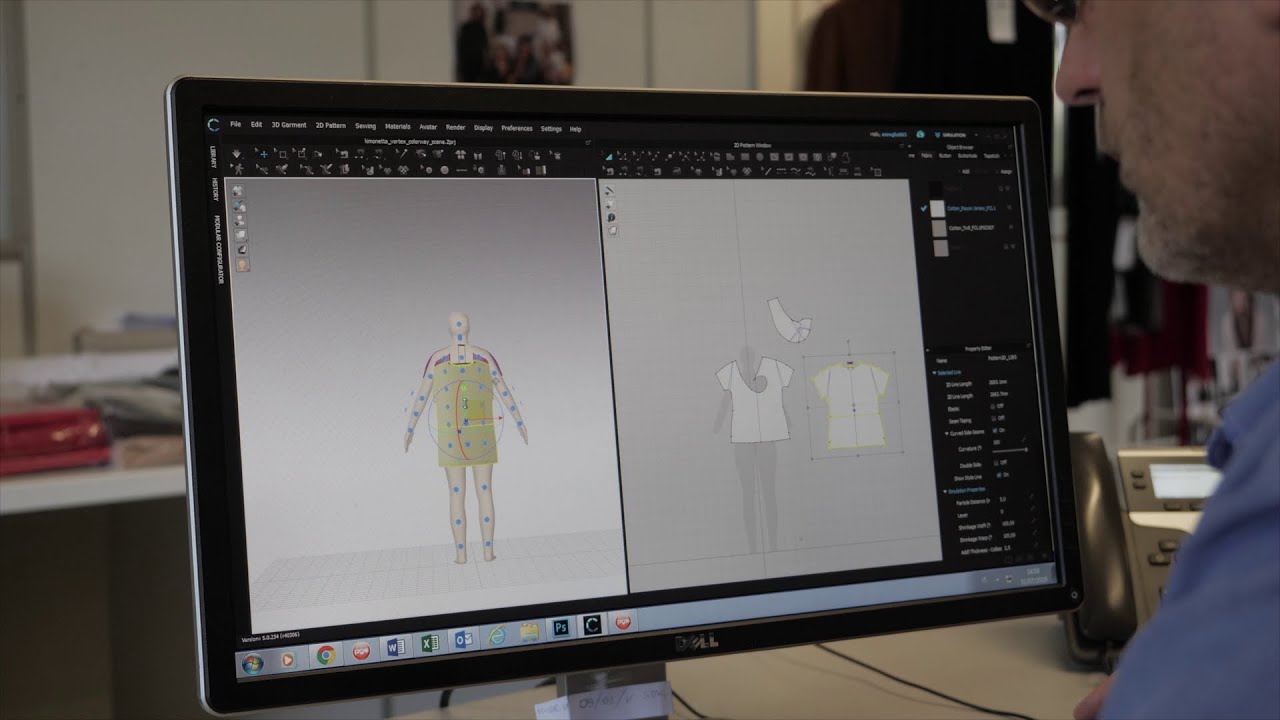Click the Simulate down-arrow tool icon

click(236, 154)
